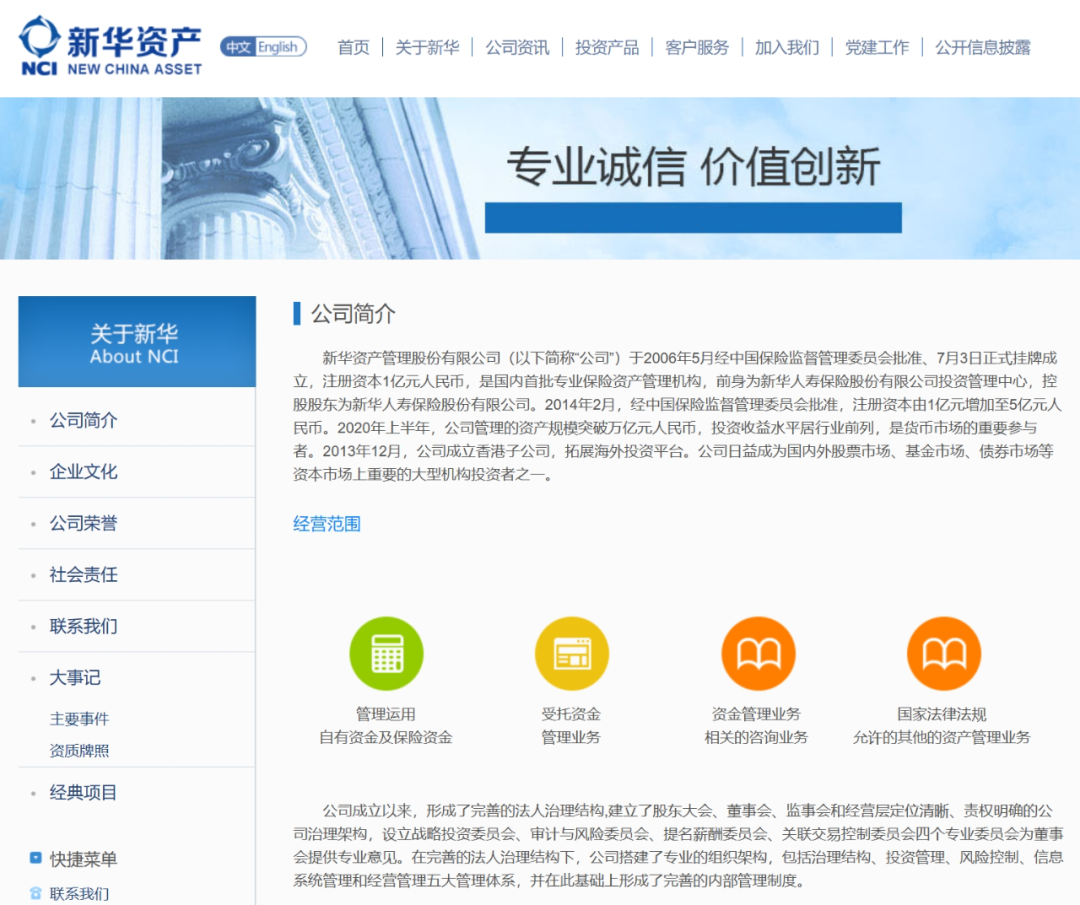Open 公开信息披露 navigation item
This screenshot has width=1080, height=905.
983,47
